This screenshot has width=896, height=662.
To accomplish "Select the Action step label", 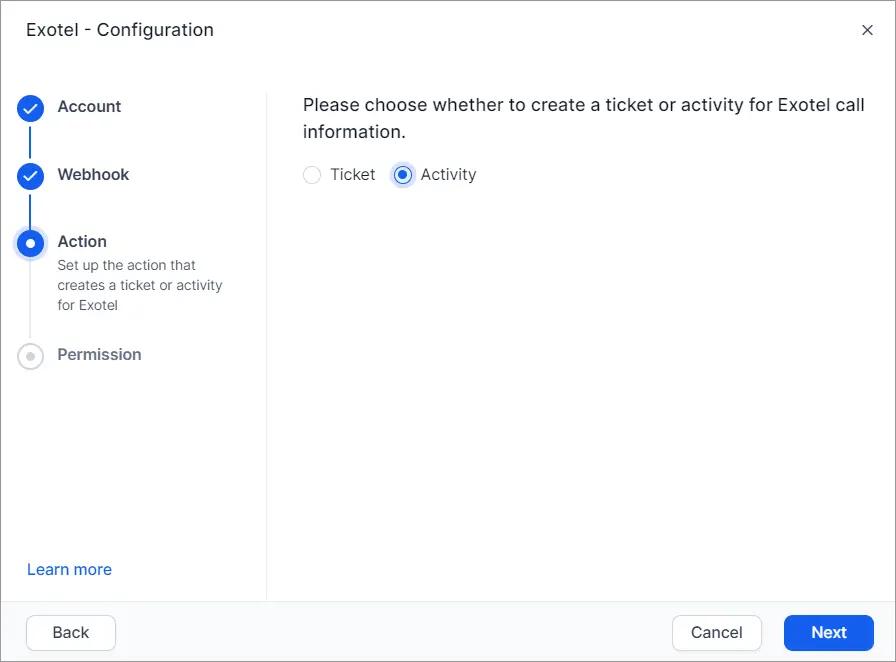I will coord(82,241).
